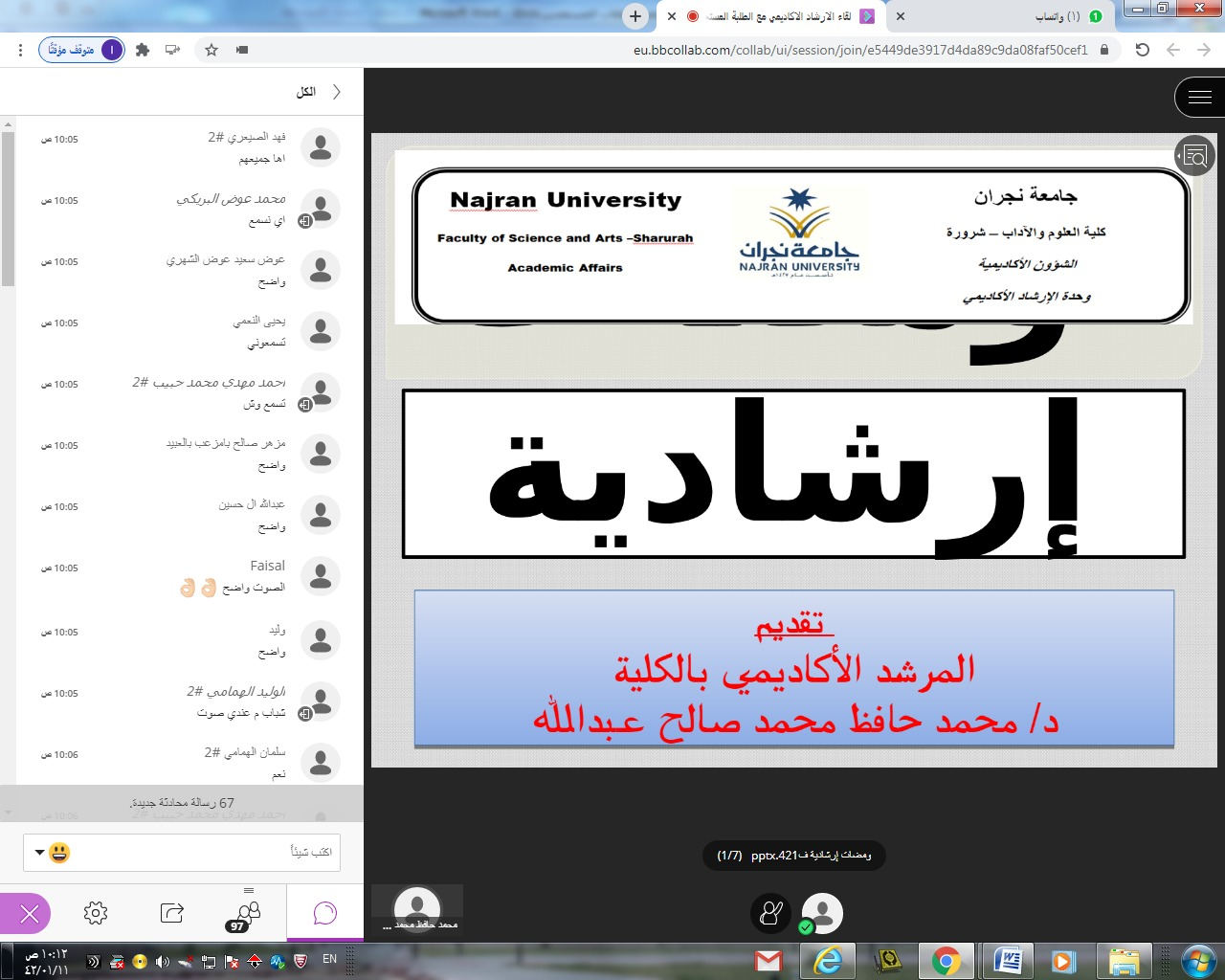Screen dimensions: 1225x980
Task: Open the media control icon in toolbar
Action: coord(172,50)
